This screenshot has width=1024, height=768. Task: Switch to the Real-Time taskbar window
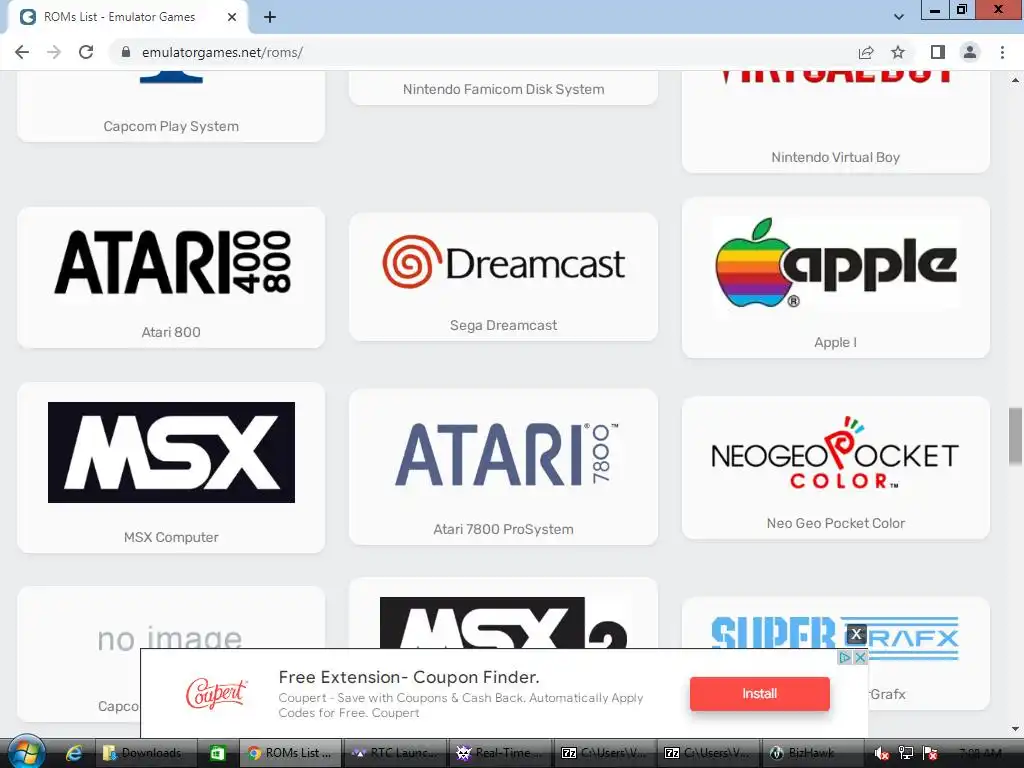499,753
